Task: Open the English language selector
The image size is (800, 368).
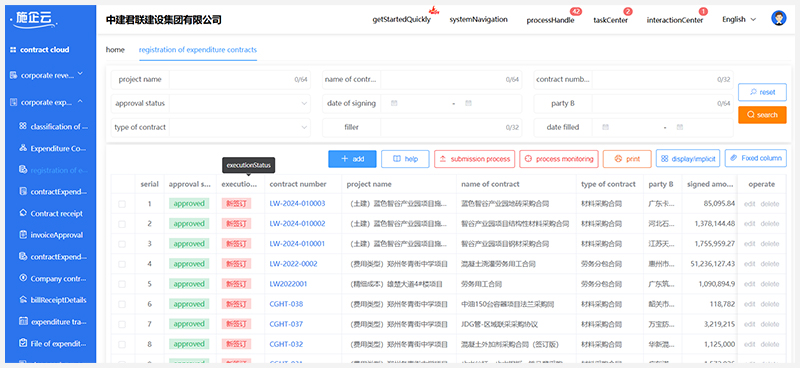Action: pyautogui.click(x=739, y=19)
